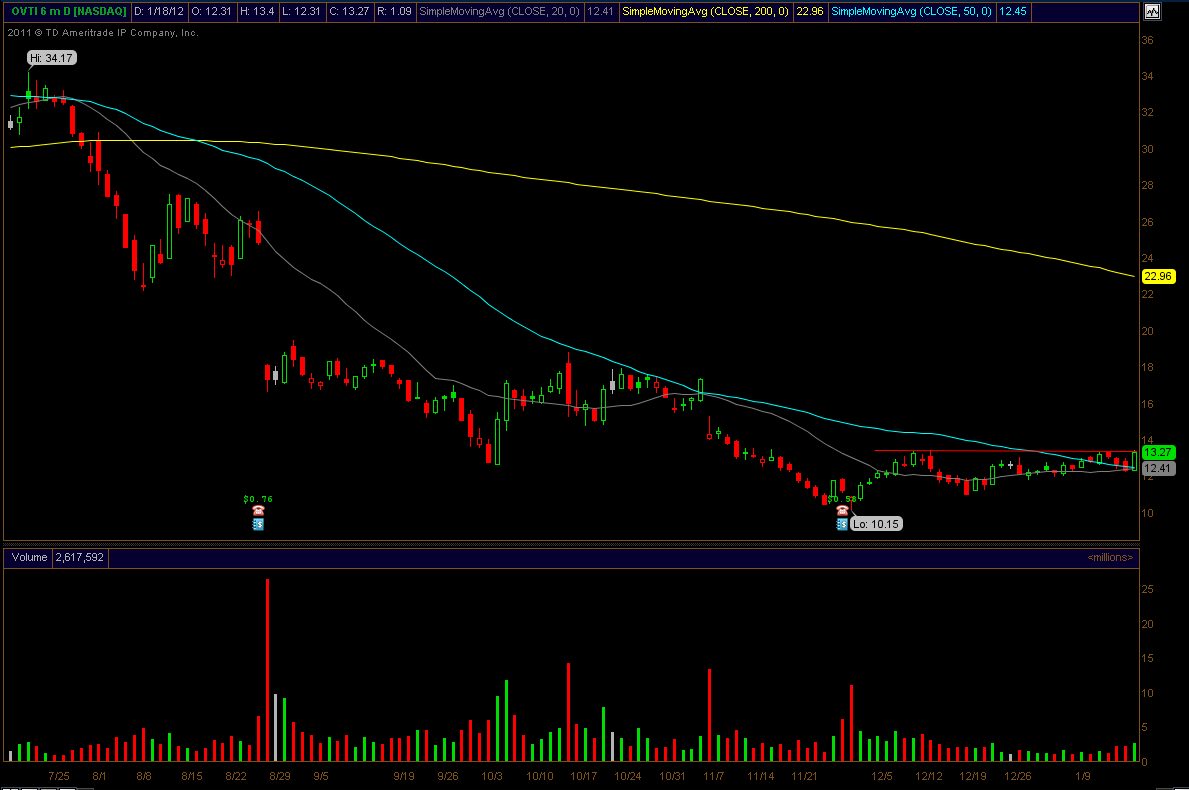Click the R: 1.09 range value
Screen dimensions: 1189x790
tap(394, 11)
